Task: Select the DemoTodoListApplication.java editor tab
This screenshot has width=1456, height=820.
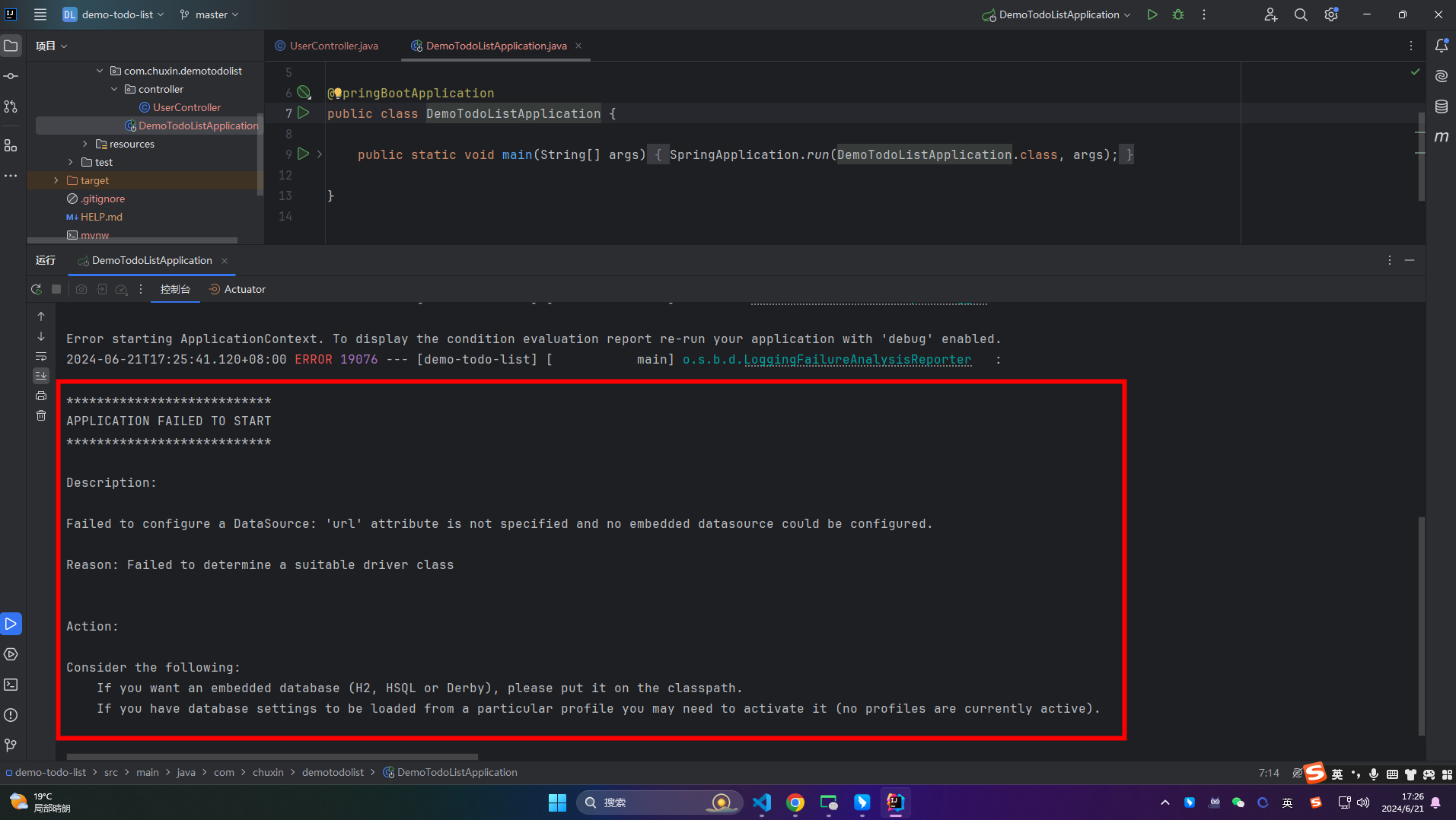Action: pyautogui.click(x=496, y=46)
